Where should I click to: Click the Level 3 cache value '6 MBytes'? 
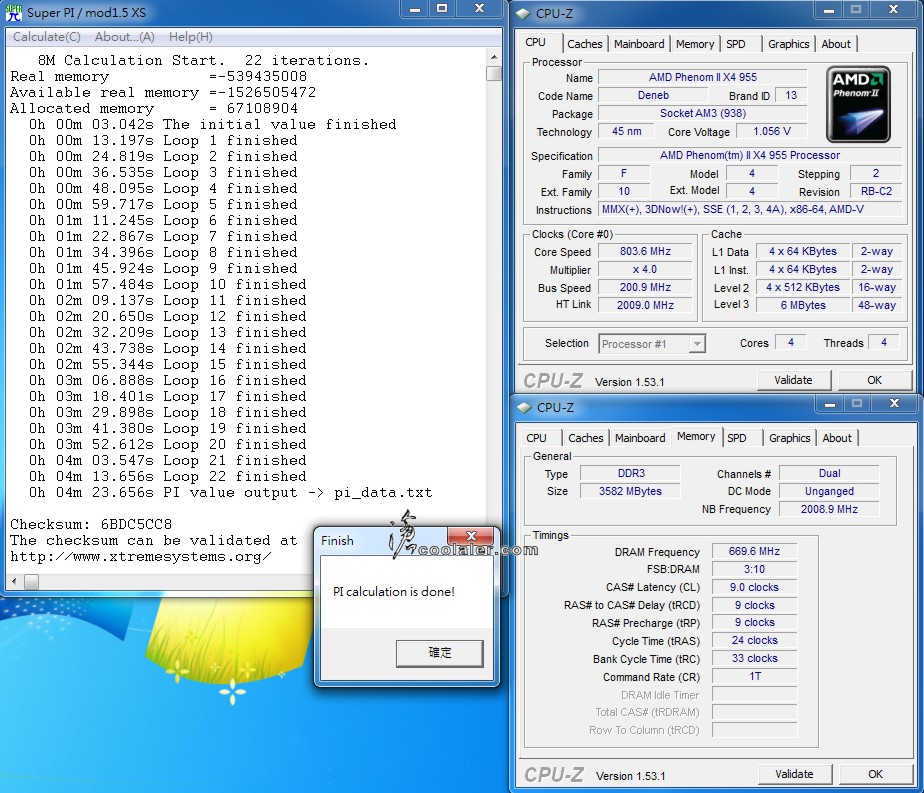803,305
